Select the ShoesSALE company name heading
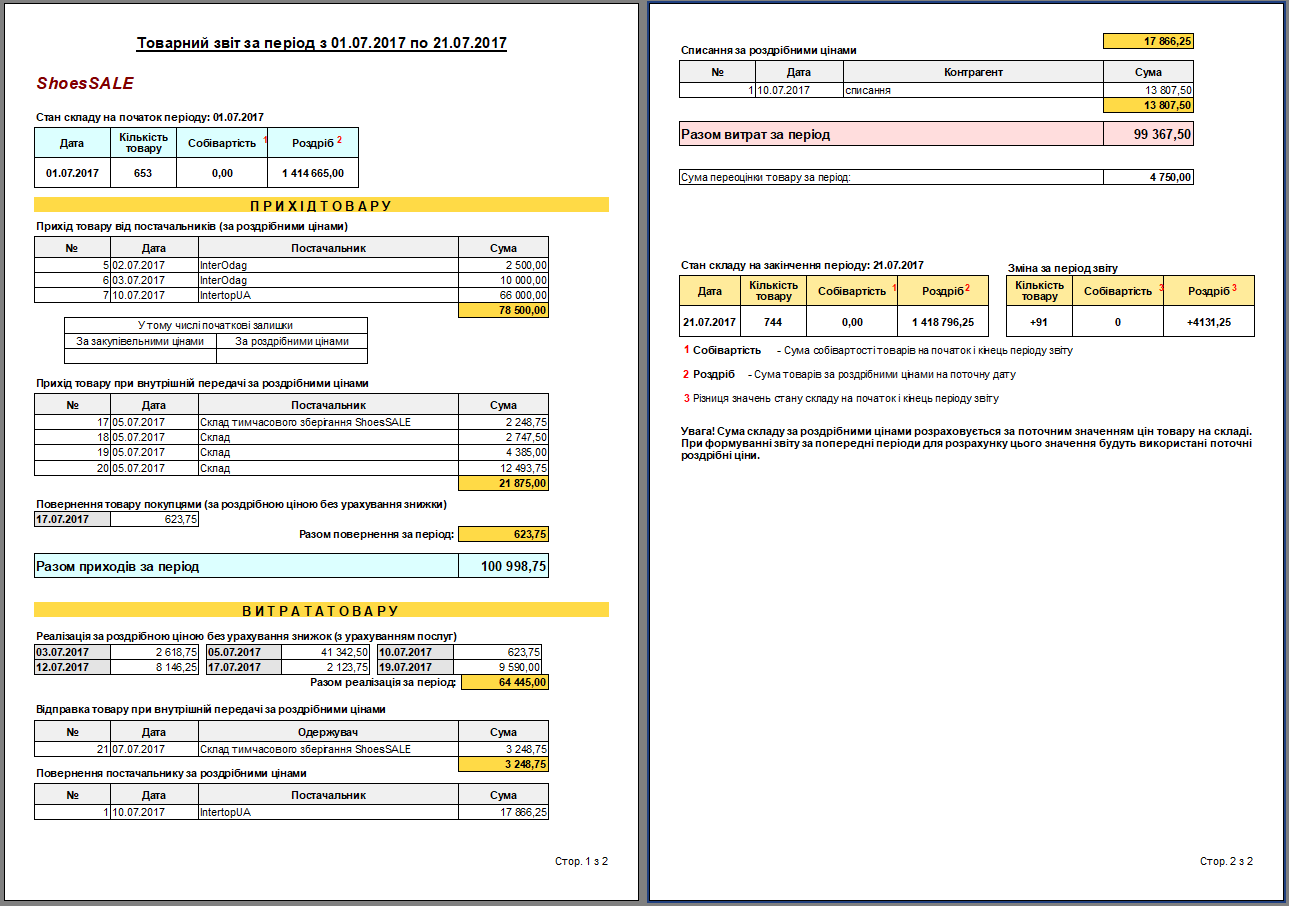Screen dimensions: 1289x906 point(85,84)
